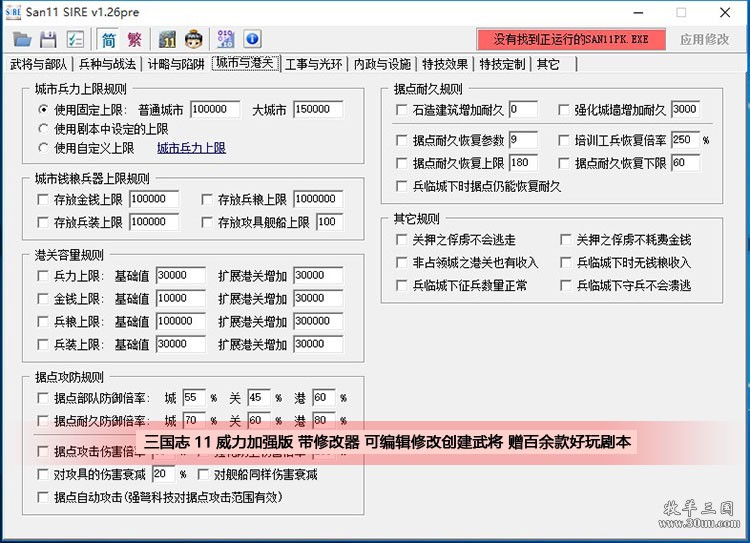Select 使用剧本中设定的上限 radio button

pos(43,129)
